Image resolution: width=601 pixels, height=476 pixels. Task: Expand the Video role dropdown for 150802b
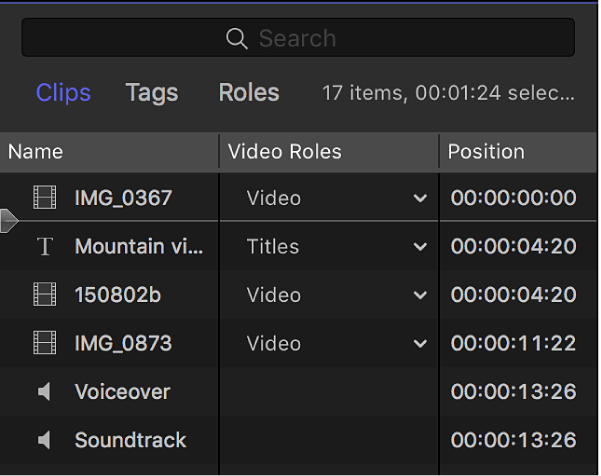point(419,295)
